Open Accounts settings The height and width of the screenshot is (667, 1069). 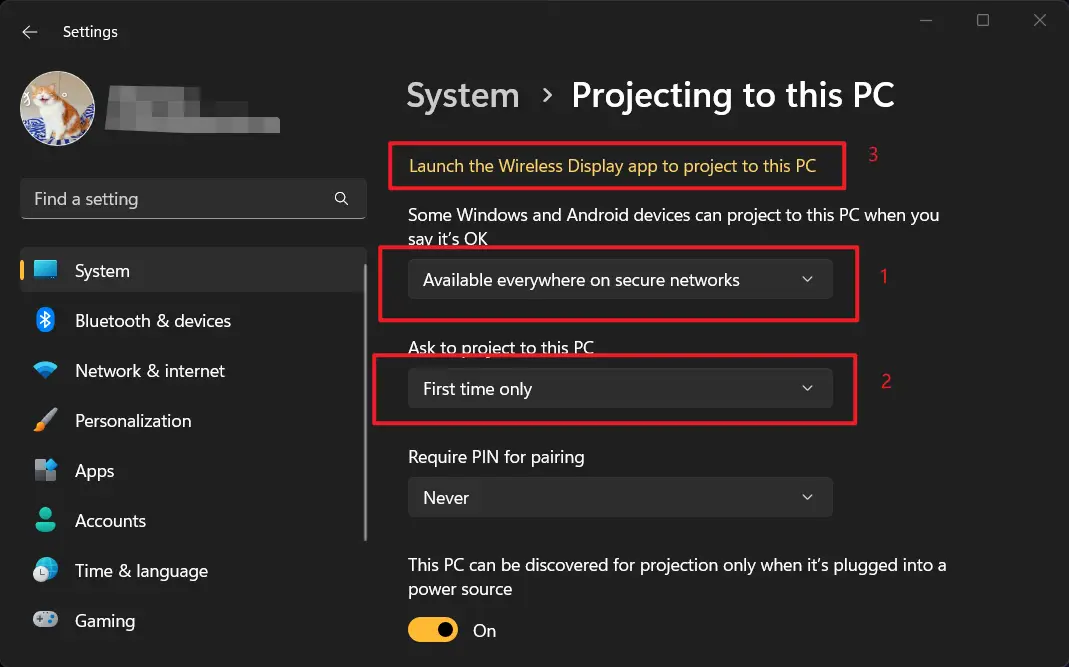(x=110, y=521)
